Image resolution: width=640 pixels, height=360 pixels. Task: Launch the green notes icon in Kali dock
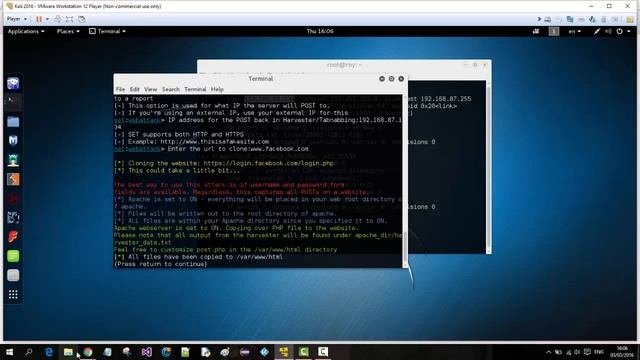tap(13, 256)
